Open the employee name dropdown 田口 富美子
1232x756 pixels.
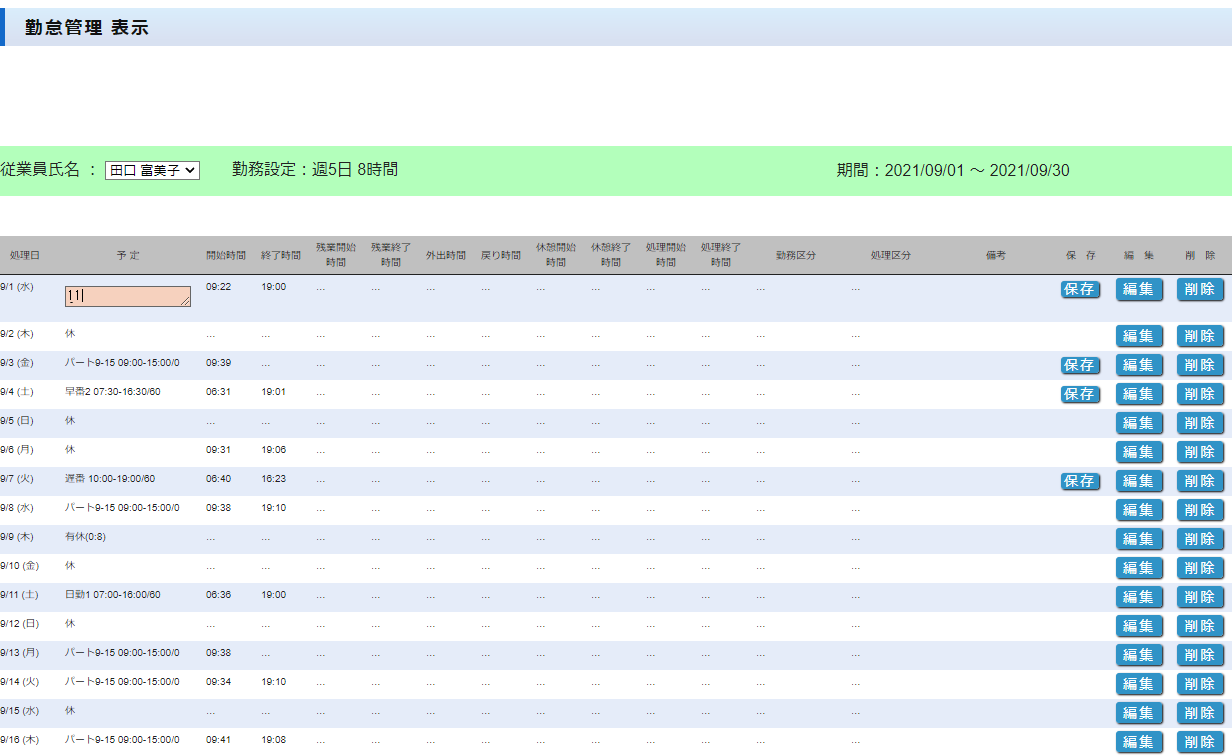pos(152,171)
